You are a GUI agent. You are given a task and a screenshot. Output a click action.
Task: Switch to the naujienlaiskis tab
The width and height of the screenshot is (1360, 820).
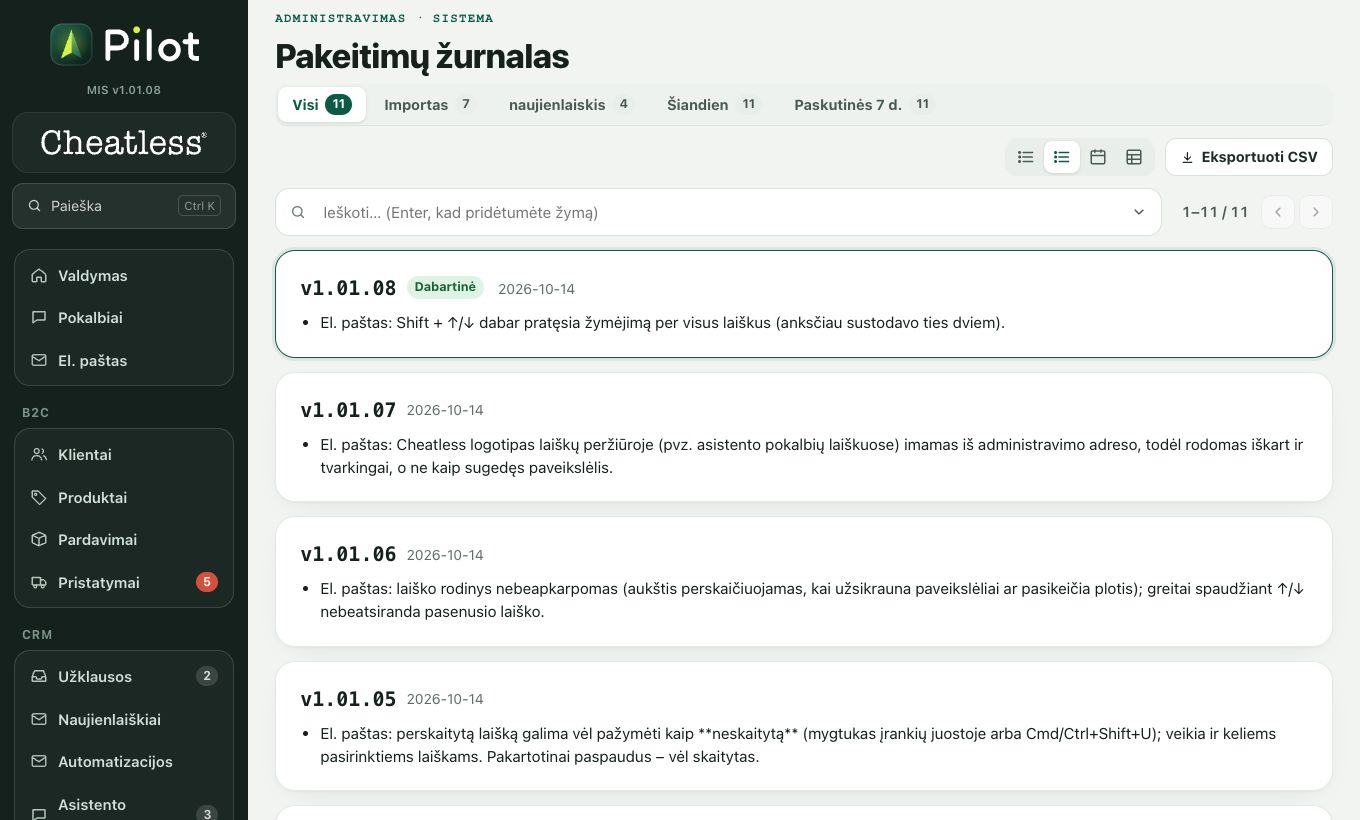tap(571, 105)
